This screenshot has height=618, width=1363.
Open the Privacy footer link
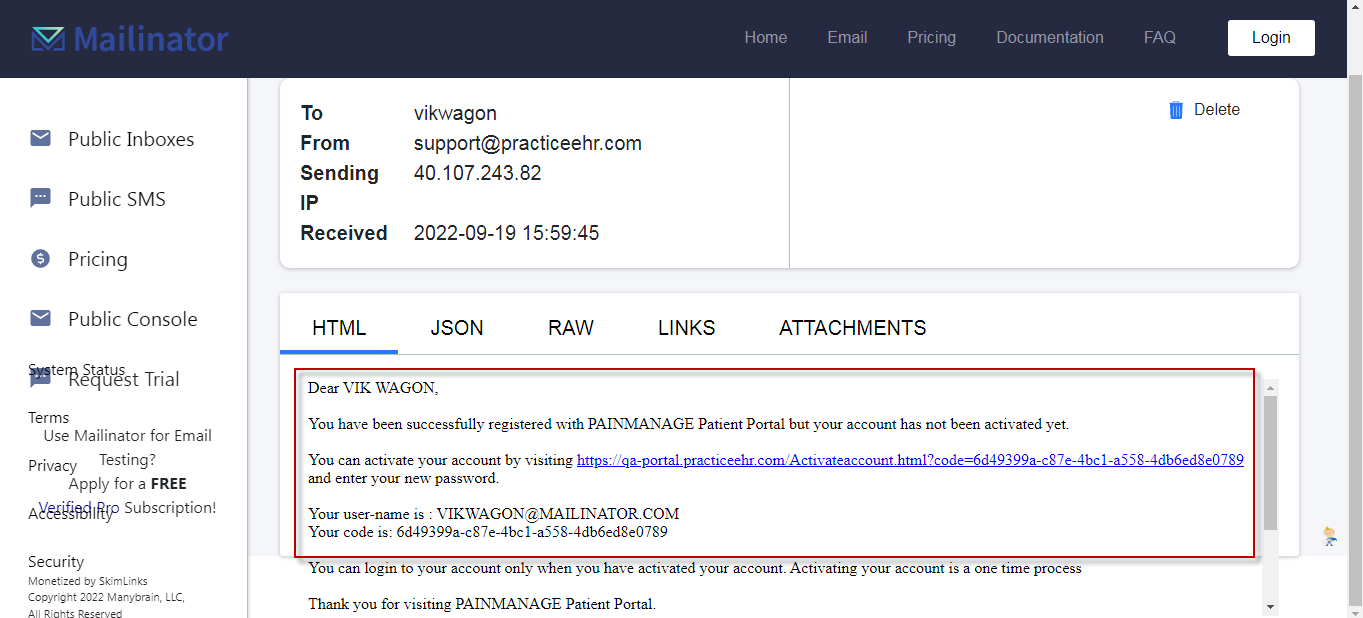53,466
